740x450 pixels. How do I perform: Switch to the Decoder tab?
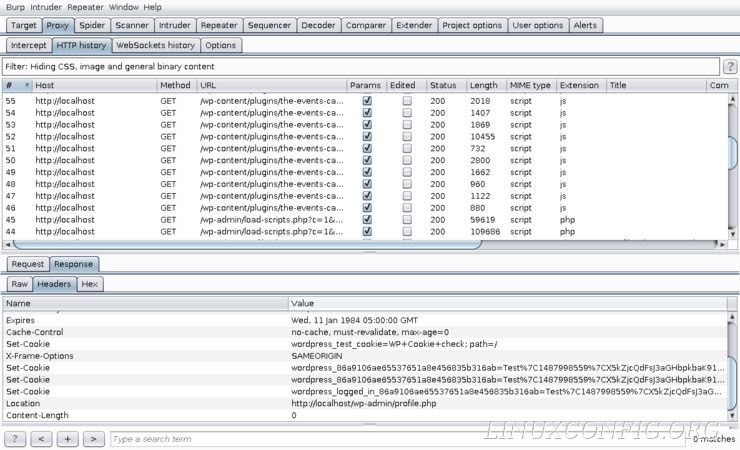[x=318, y=25]
